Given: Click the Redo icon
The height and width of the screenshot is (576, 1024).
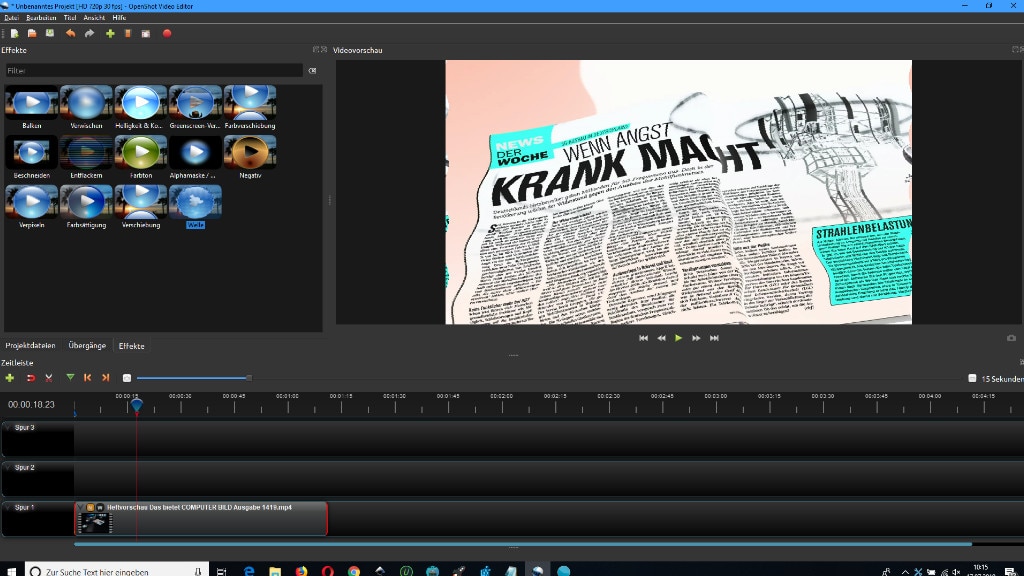Looking at the screenshot, I should 89,33.
